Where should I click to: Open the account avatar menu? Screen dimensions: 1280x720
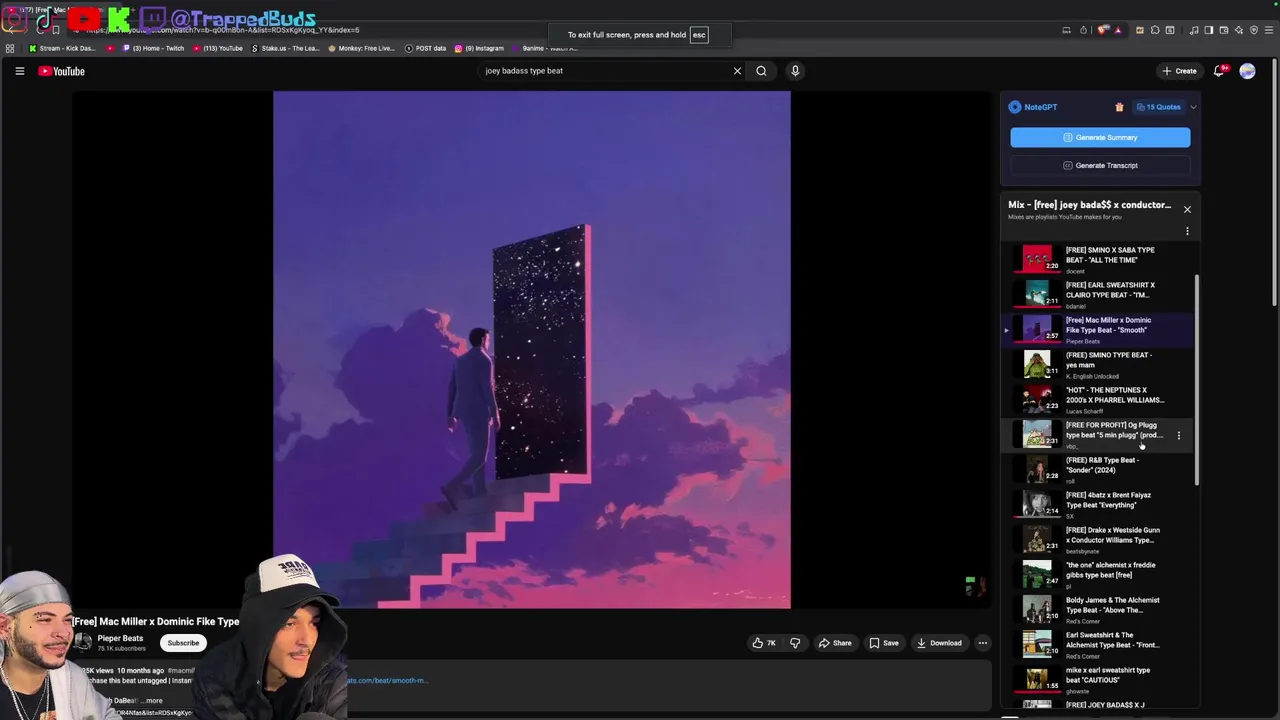[1247, 71]
